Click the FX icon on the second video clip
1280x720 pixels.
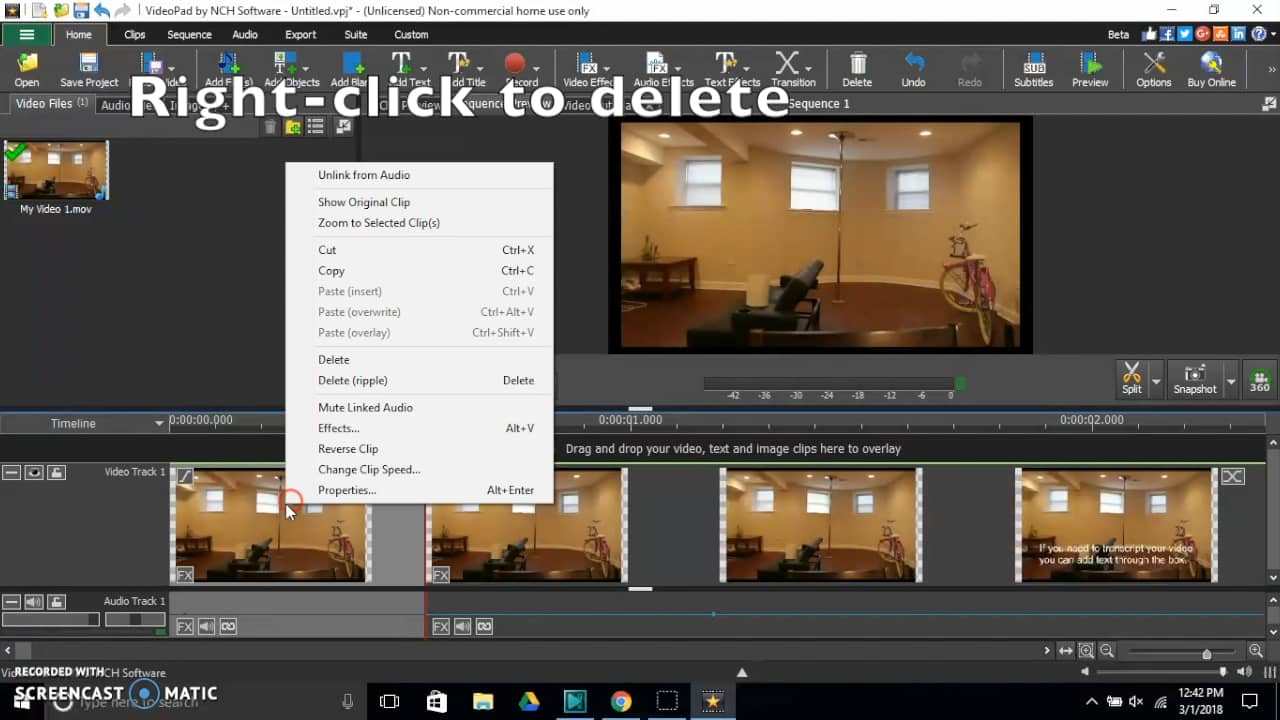(441, 575)
